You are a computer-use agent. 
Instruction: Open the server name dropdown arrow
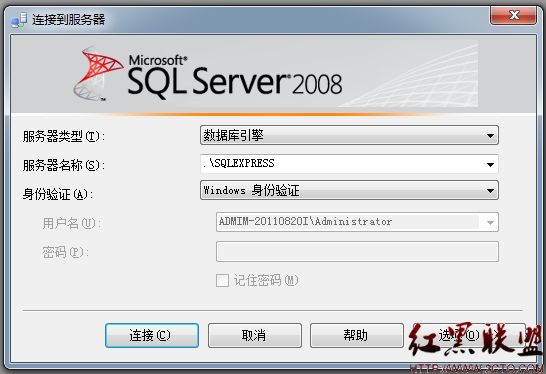[x=490, y=164]
